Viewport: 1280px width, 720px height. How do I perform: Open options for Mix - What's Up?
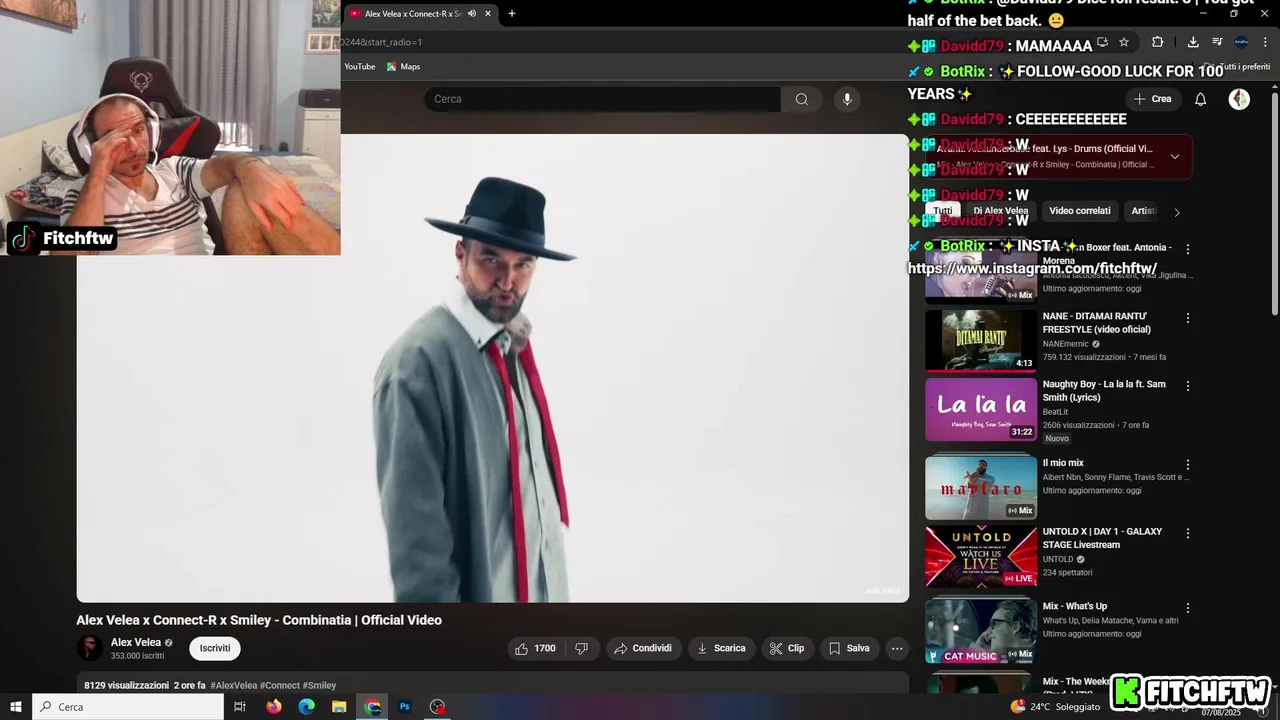(1188, 607)
